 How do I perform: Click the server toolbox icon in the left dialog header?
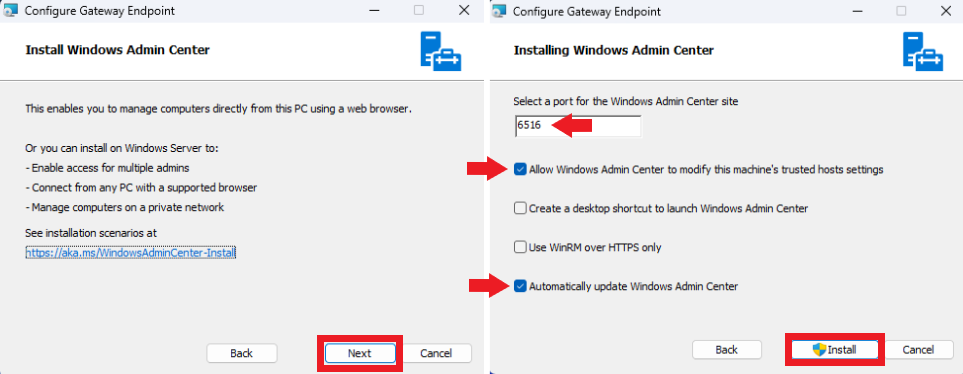[440, 52]
